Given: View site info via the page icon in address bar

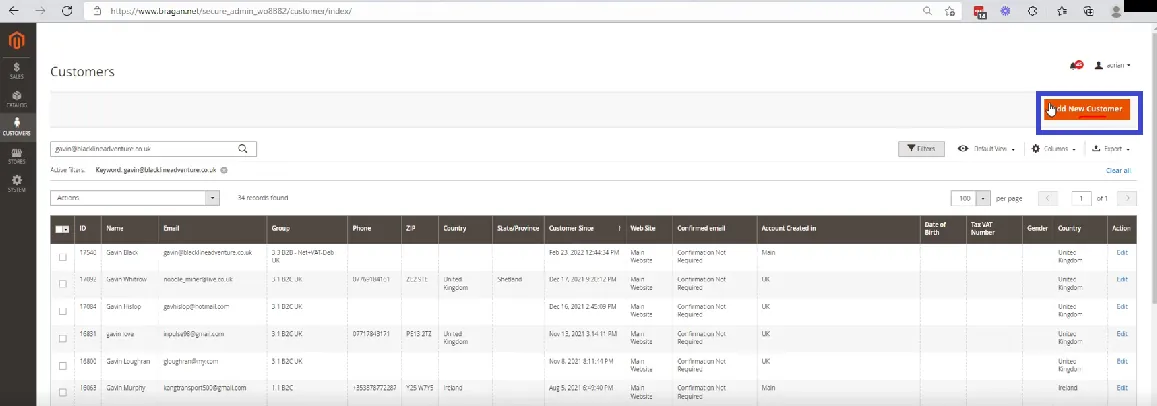Looking at the screenshot, I should (97, 12).
